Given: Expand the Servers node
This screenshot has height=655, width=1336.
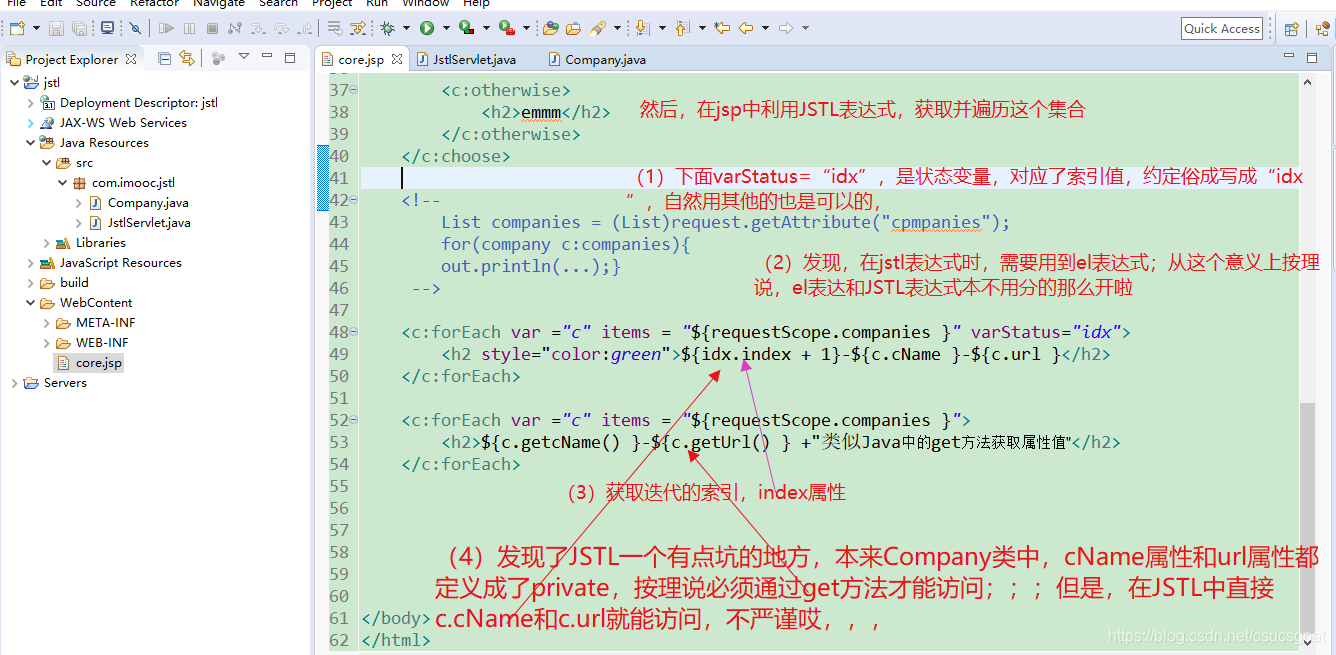Looking at the screenshot, I should coord(13,383).
